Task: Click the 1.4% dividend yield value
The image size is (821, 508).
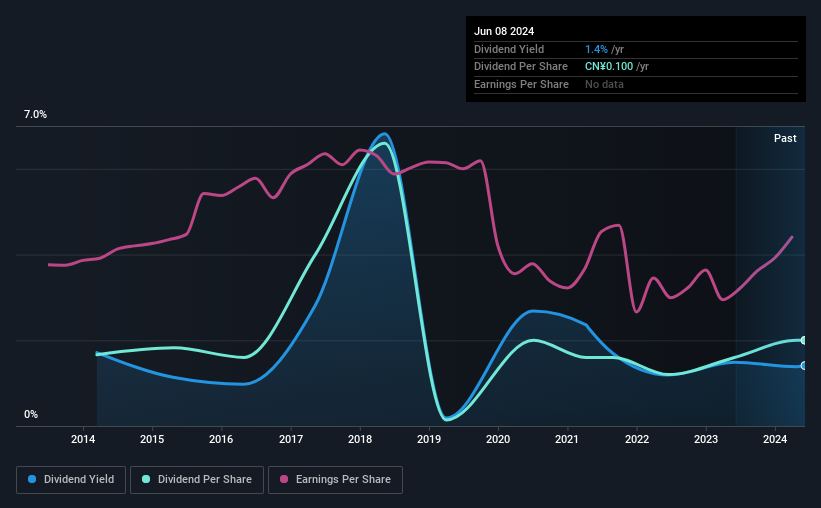Action: pyautogui.click(x=596, y=49)
